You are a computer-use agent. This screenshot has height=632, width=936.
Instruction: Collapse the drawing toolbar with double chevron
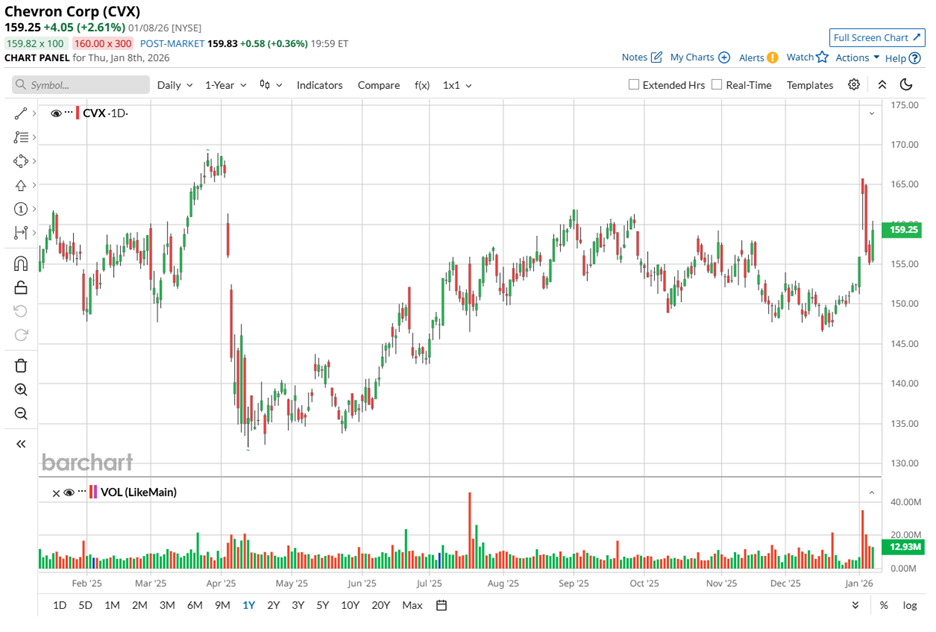[20, 444]
